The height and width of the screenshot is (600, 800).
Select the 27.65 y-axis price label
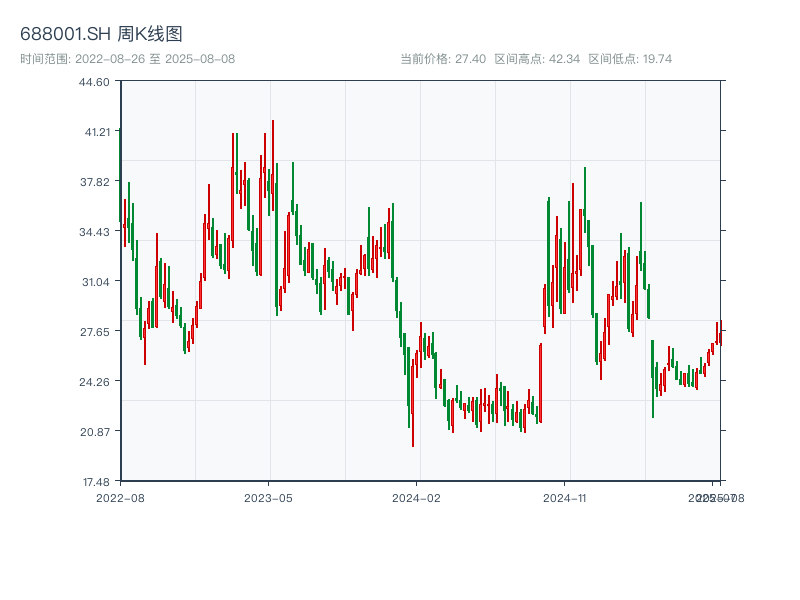[94, 332]
